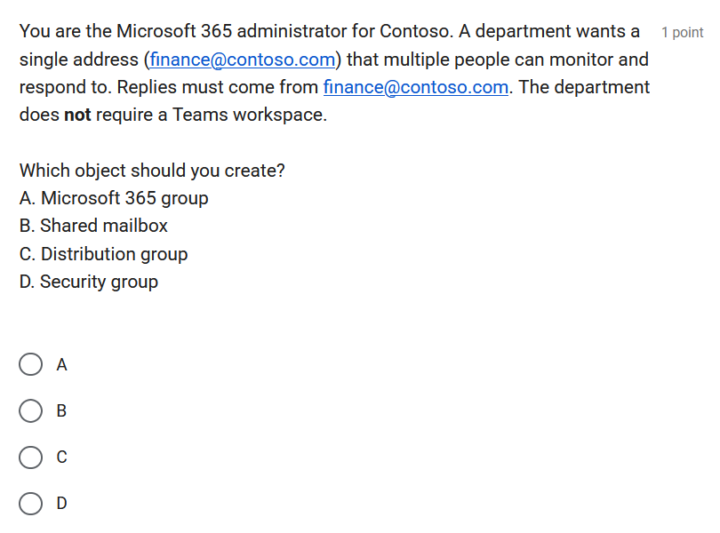Click the "A. Microsoft 365 group" text

pos(114,198)
